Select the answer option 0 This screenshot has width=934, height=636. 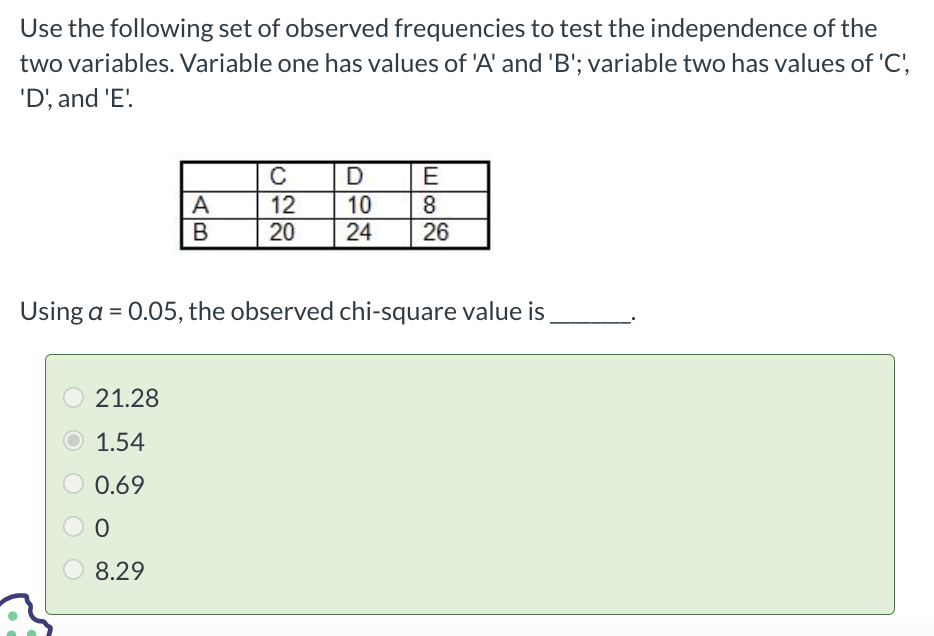point(72,527)
